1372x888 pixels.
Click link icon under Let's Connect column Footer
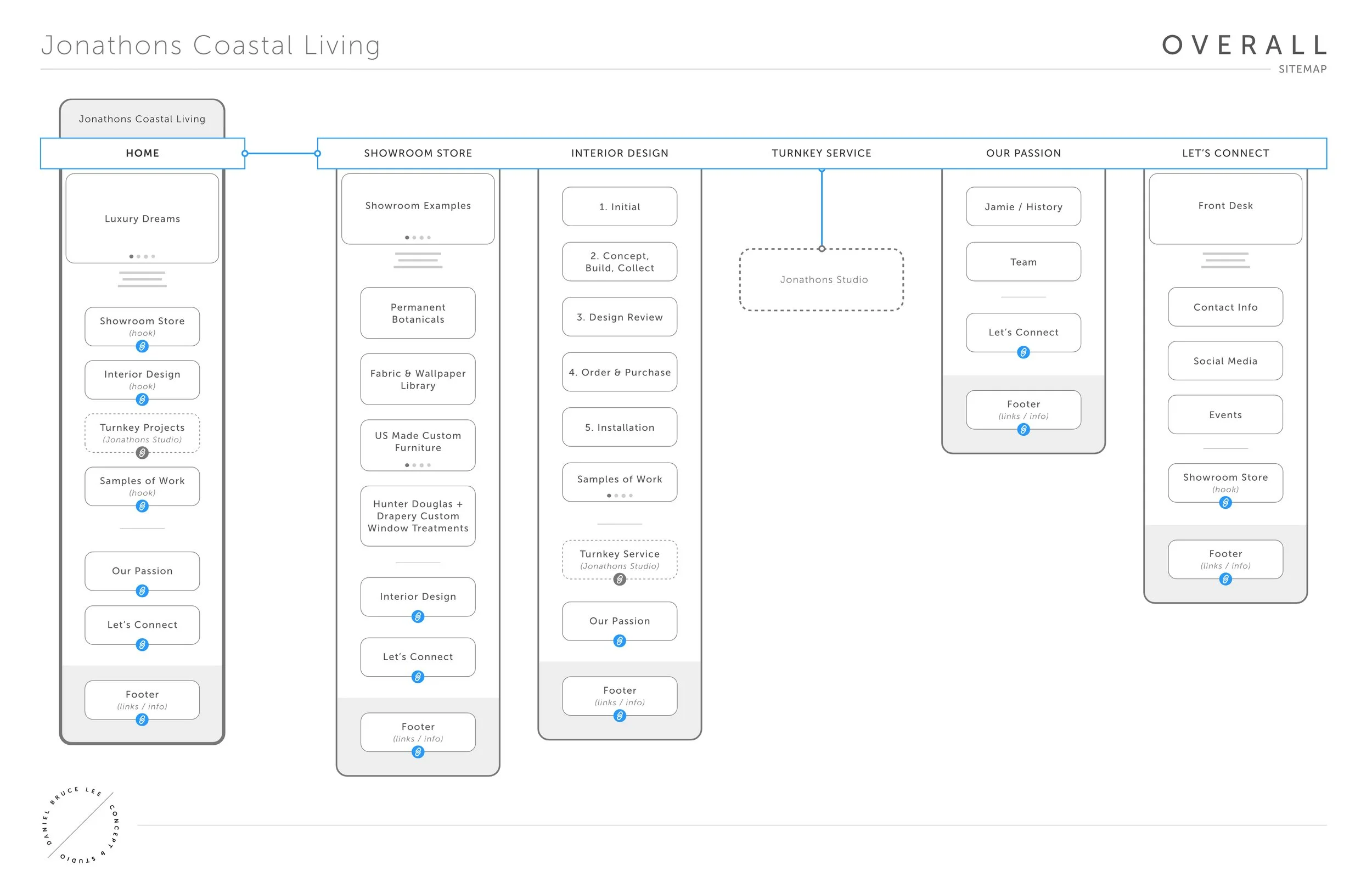(1225, 580)
